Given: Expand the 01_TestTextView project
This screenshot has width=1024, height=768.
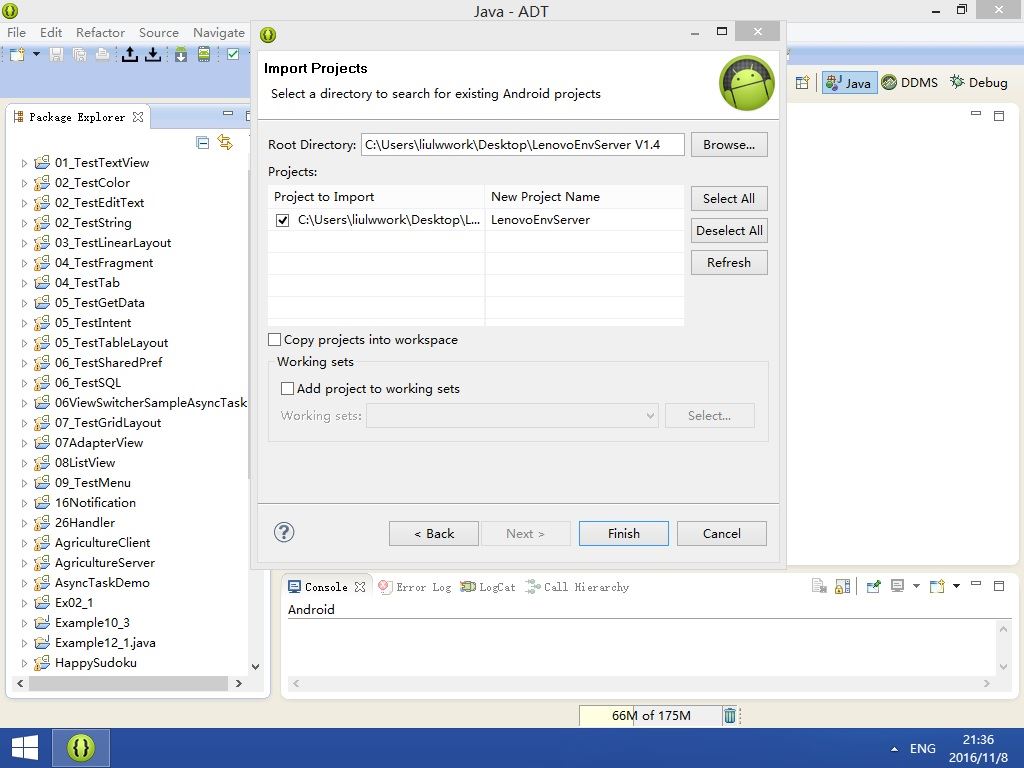Looking at the screenshot, I should tap(24, 163).
